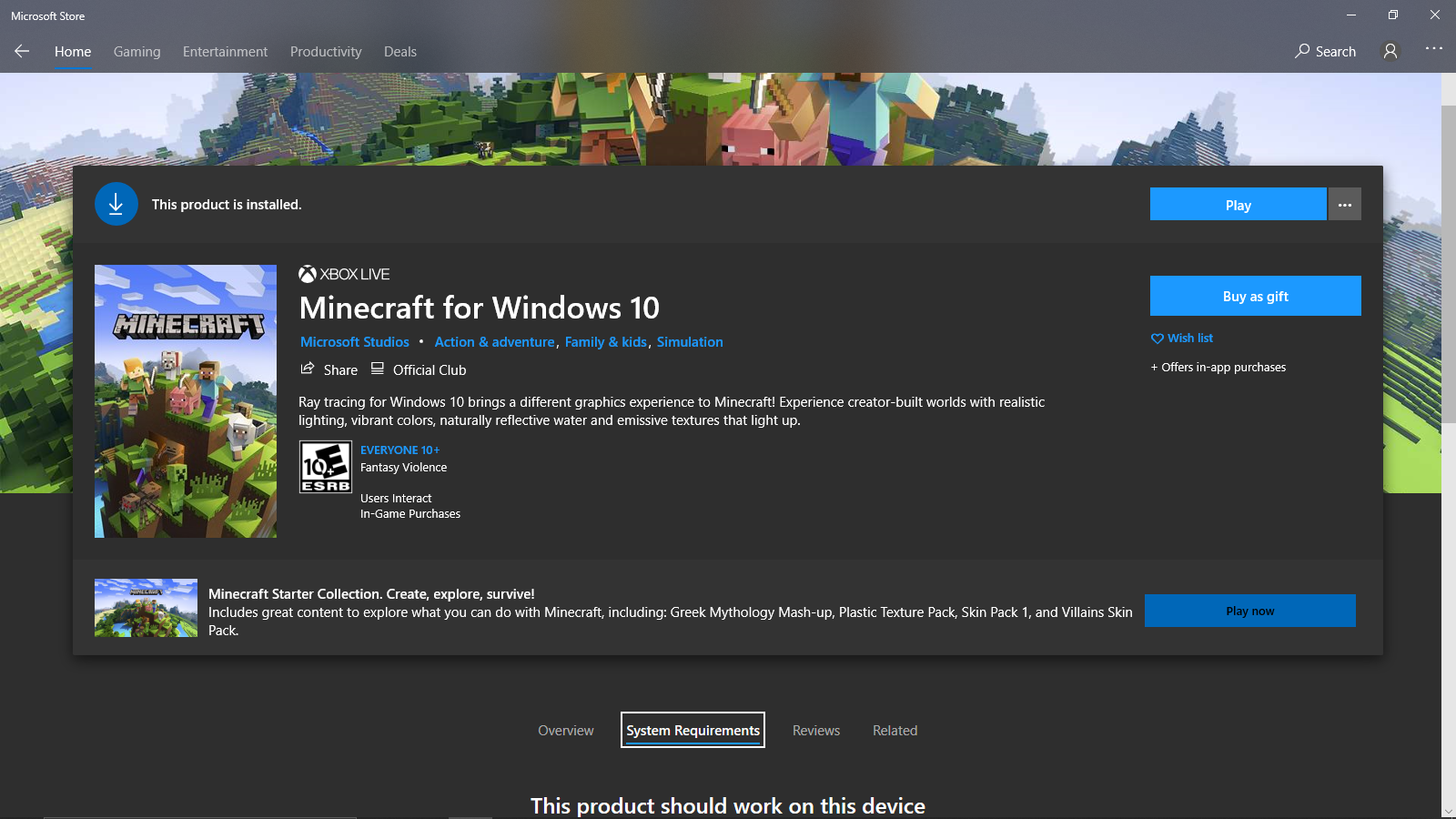
Task: Click the Xbox Live logo
Action: [344, 274]
